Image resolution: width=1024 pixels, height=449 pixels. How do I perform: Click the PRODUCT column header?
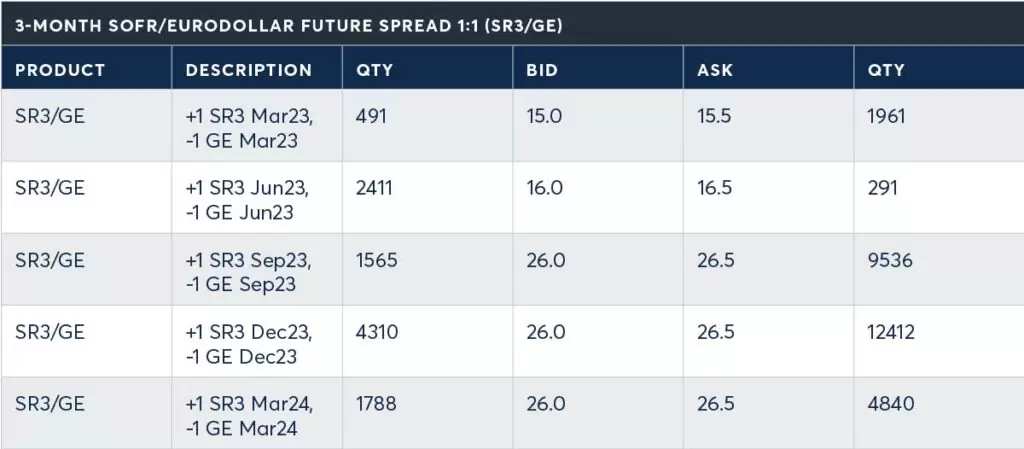pos(60,70)
